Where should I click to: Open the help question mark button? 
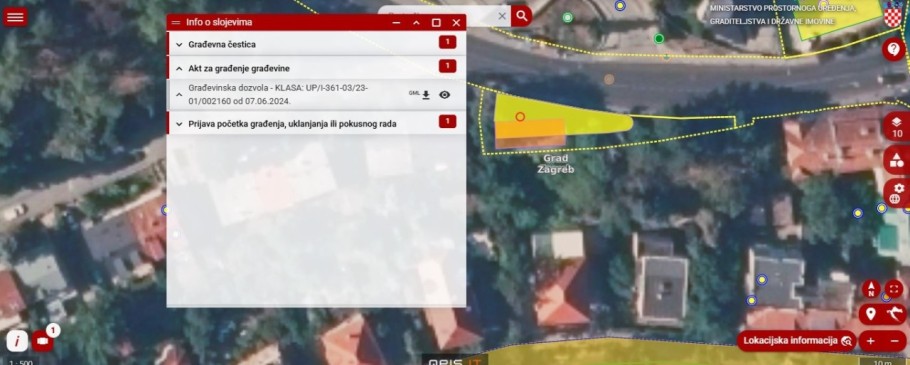tap(893, 49)
